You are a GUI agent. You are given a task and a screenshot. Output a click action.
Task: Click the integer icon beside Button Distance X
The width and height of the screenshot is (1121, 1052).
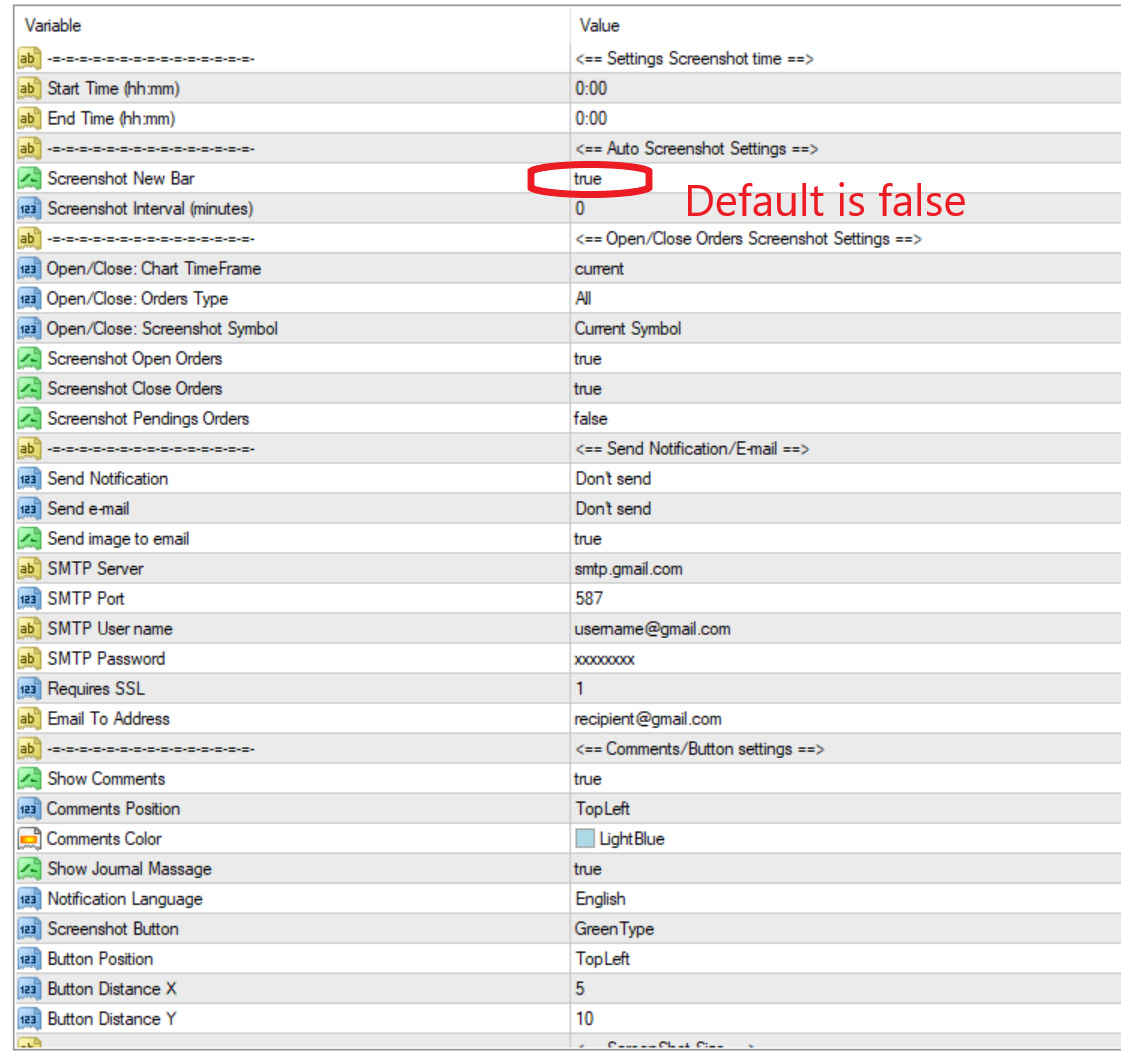pos(29,989)
